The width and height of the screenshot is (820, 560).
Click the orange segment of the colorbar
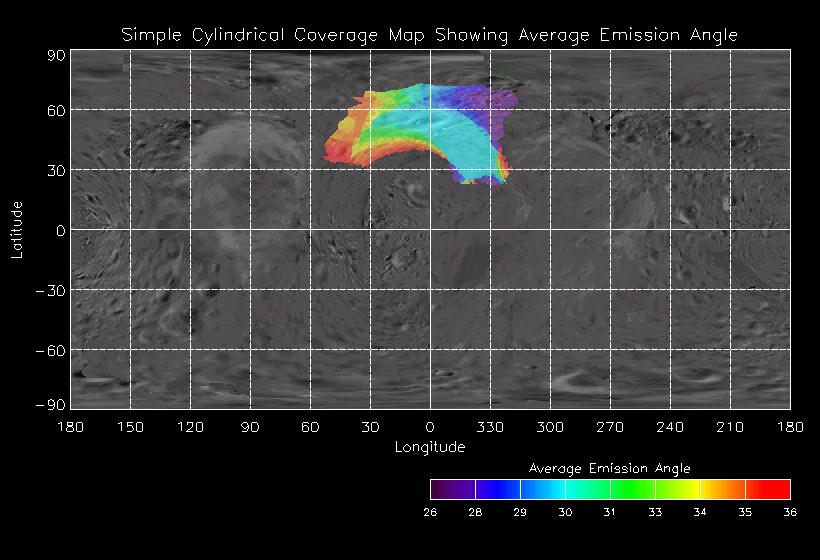pos(722,489)
